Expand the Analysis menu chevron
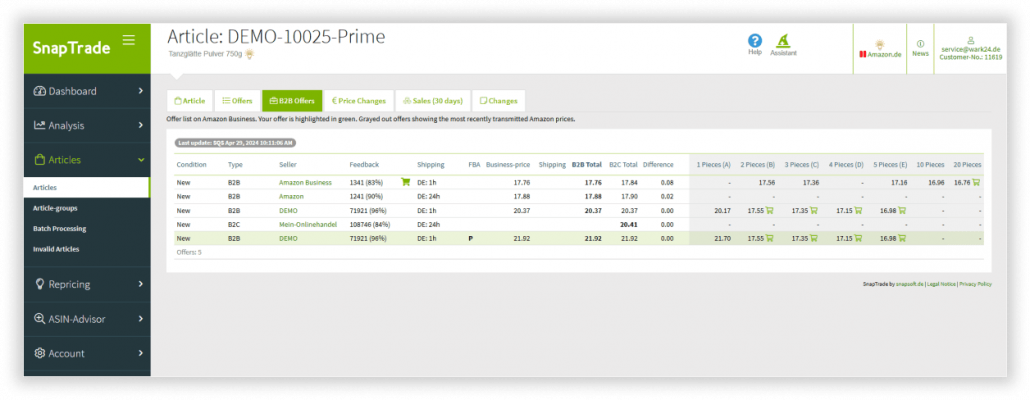1030x400 pixels. [141, 125]
